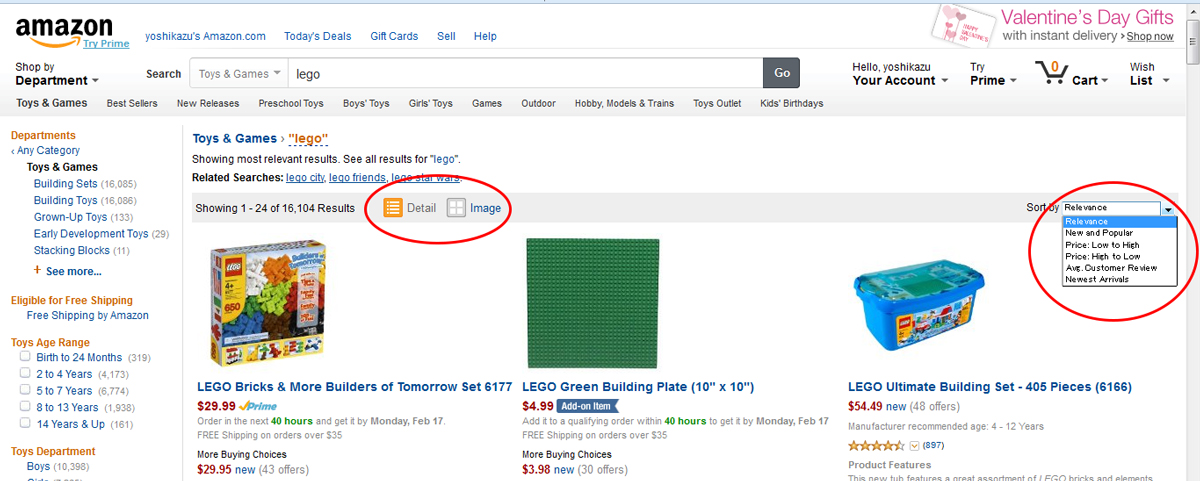1200x481 pixels.
Task: Enable the '14 Years & Up' filter checkbox
Action: [x=26, y=424]
